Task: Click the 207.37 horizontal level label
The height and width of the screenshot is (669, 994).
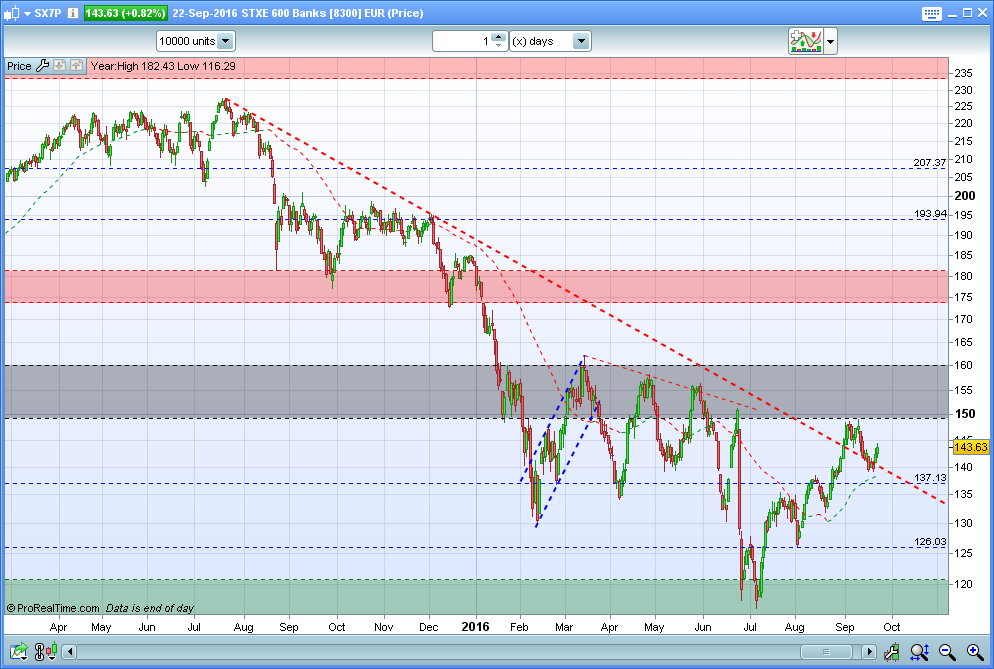Action: coord(929,163)
